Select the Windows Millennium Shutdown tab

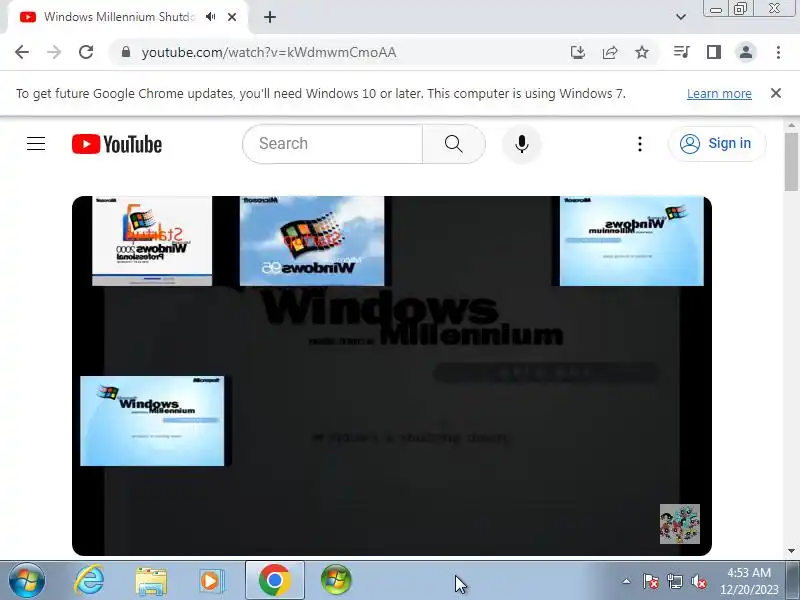pos(119,17)
